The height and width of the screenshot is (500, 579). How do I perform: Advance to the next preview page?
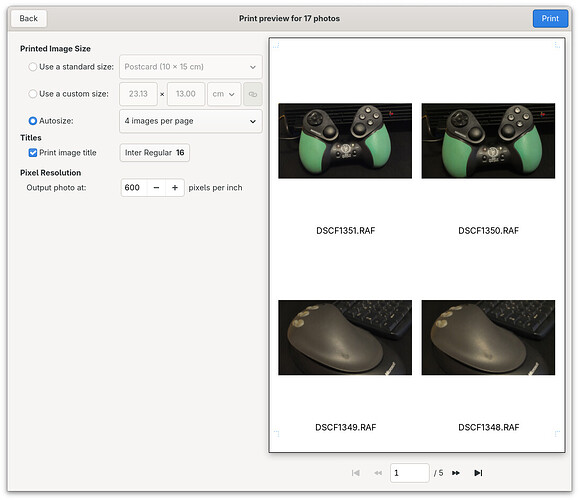click(456, 473)
